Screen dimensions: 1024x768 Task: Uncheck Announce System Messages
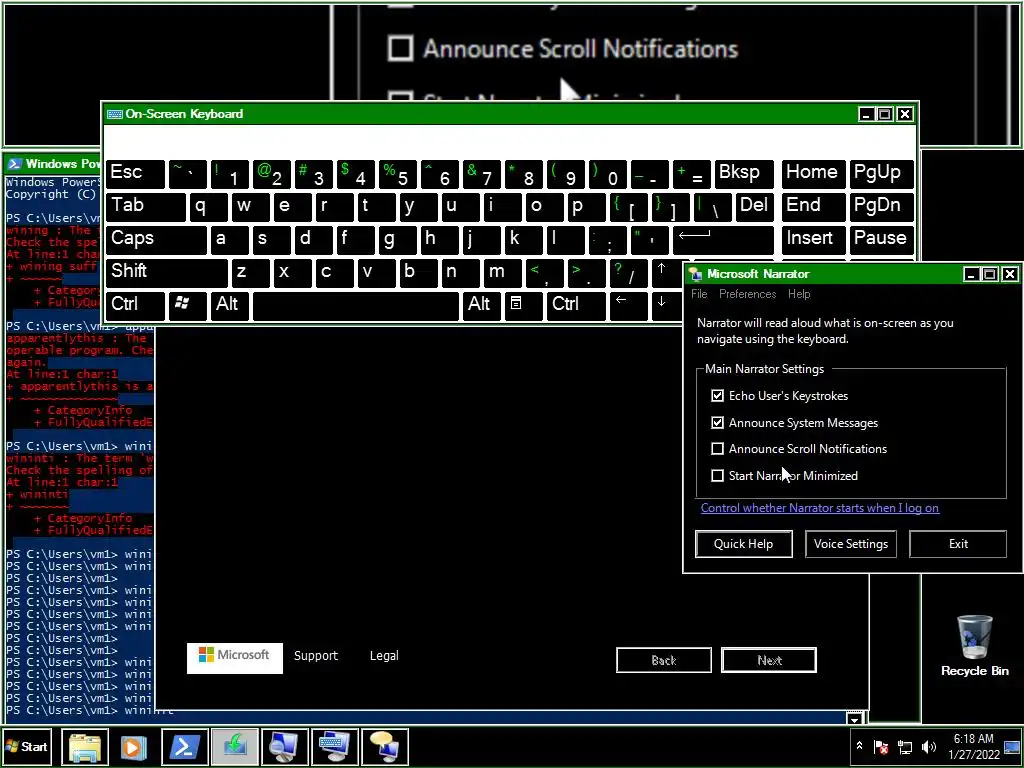pos(717,423)
